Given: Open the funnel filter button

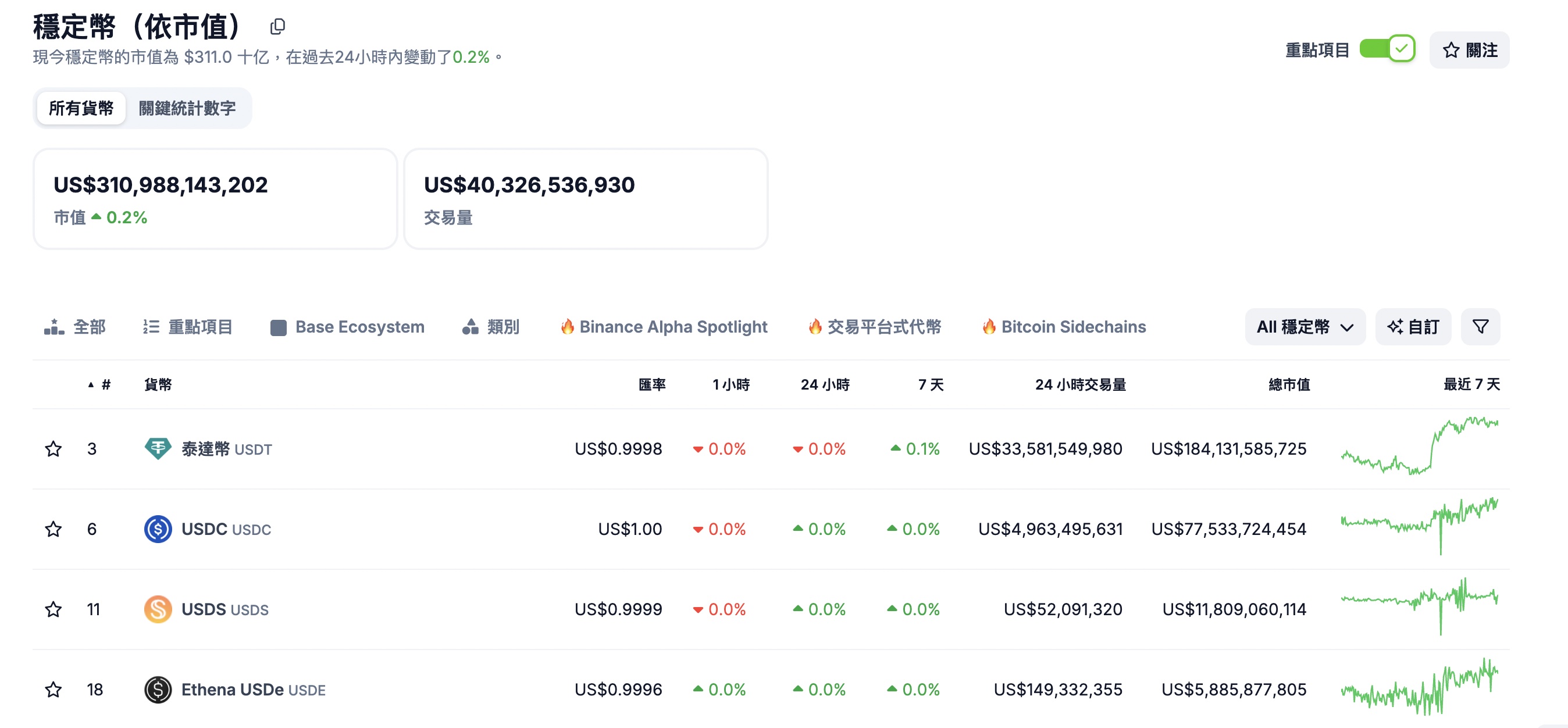Looking at the screenshot, I should [1480, 327].
